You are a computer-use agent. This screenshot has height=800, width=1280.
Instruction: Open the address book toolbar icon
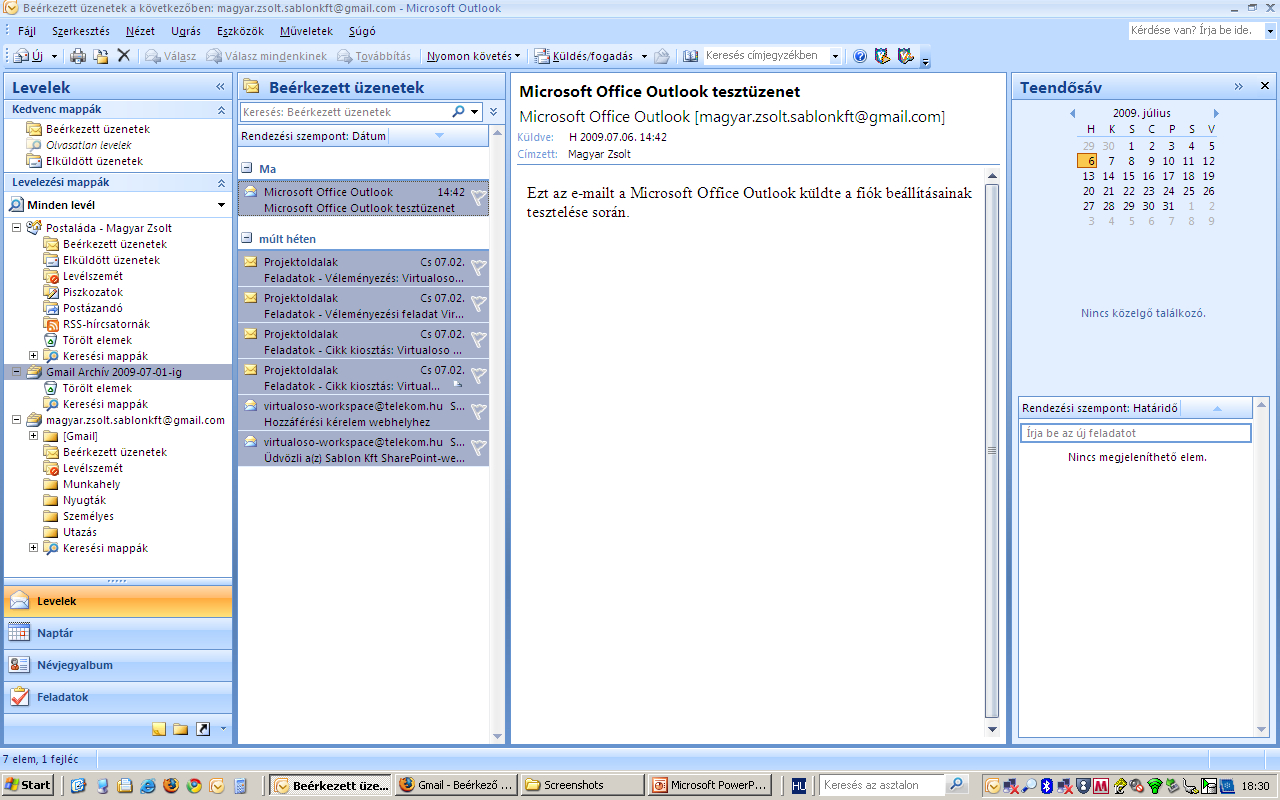click(691, 56)
